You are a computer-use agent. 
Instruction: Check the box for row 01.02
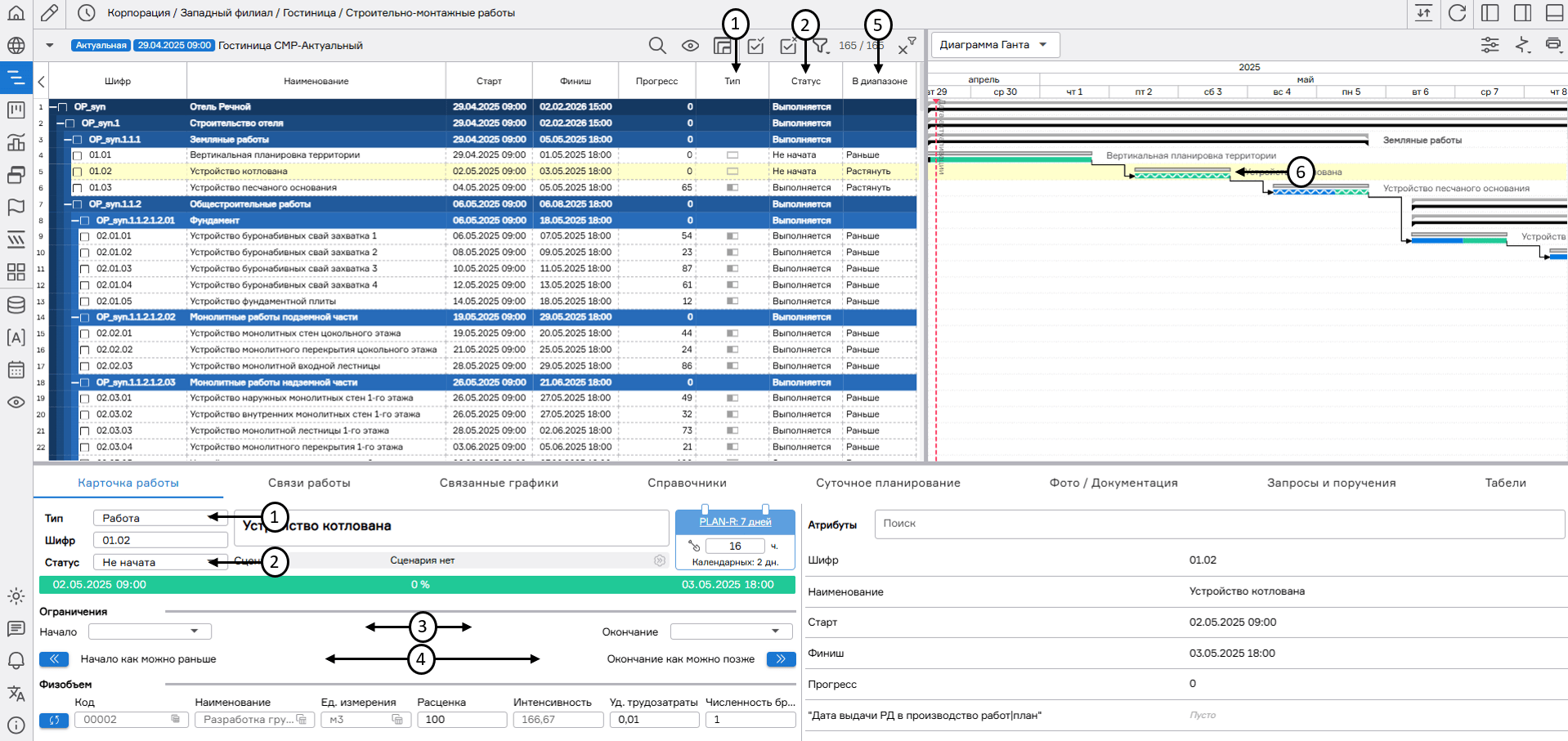pos(78,172)
